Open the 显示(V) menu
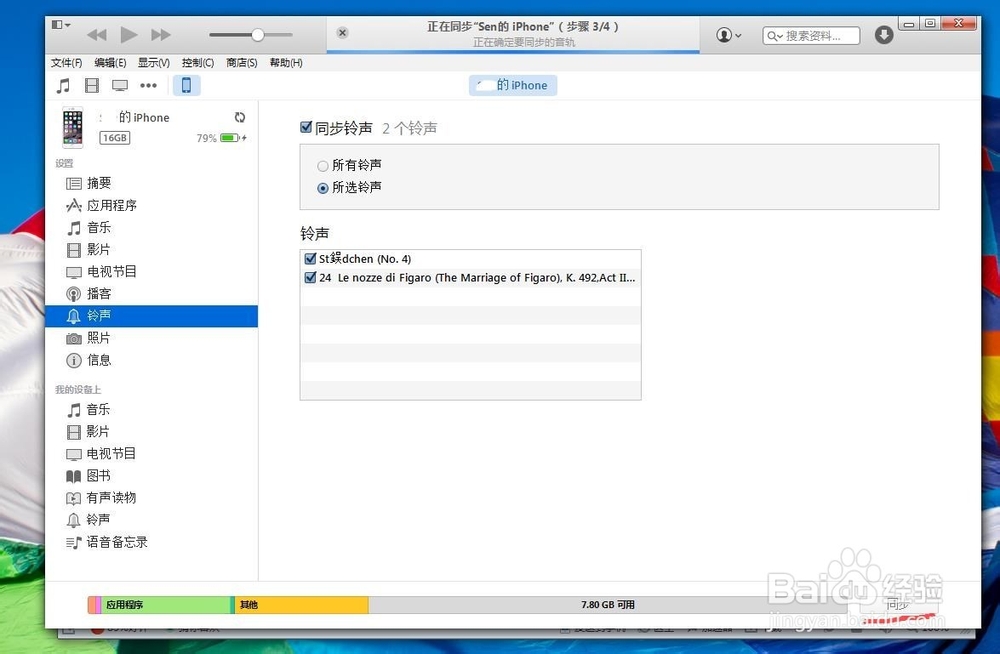The image size is (1000, 654). [154, 63]
